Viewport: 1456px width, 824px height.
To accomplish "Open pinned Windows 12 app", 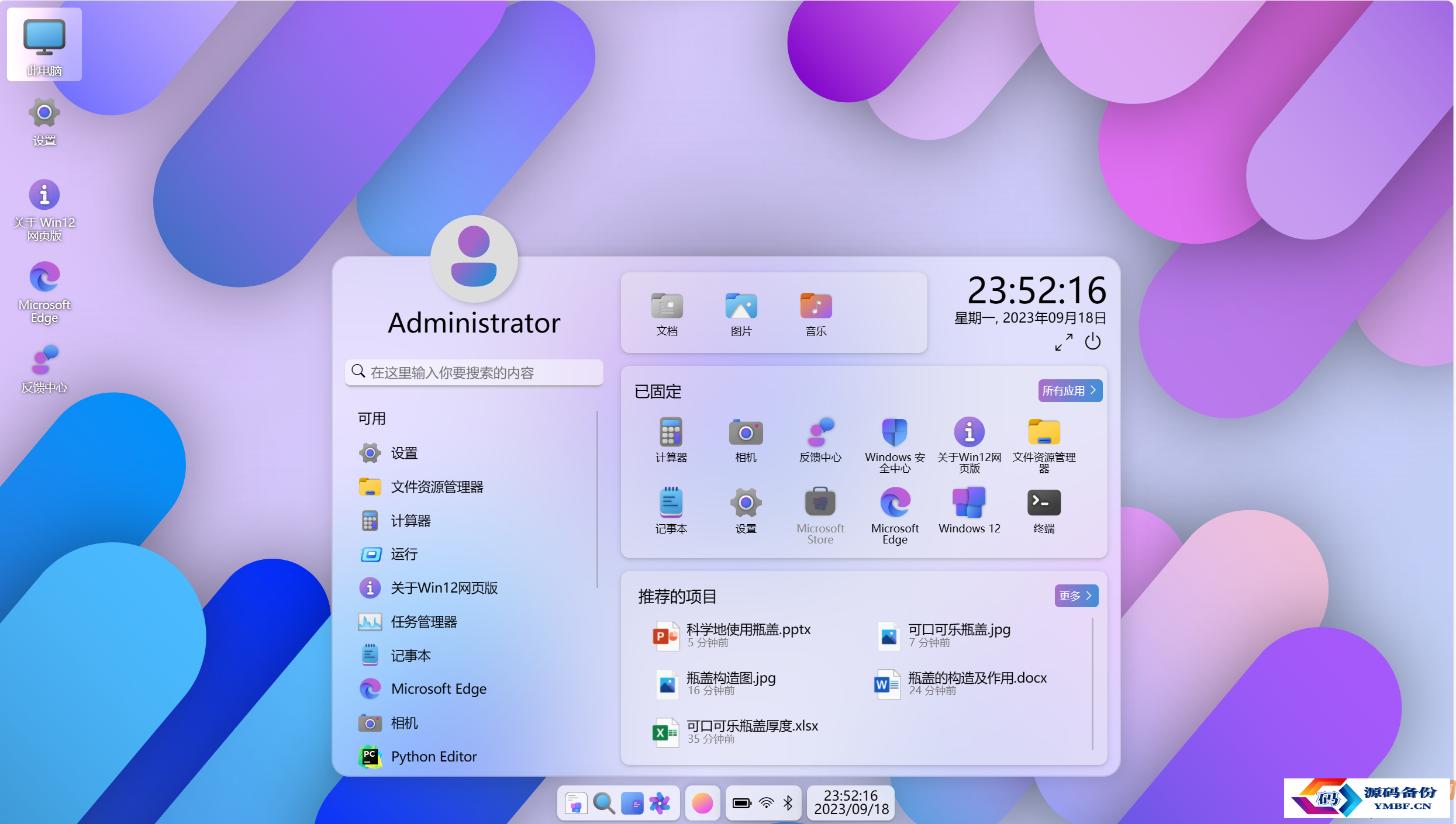I will tap(969, 511).
